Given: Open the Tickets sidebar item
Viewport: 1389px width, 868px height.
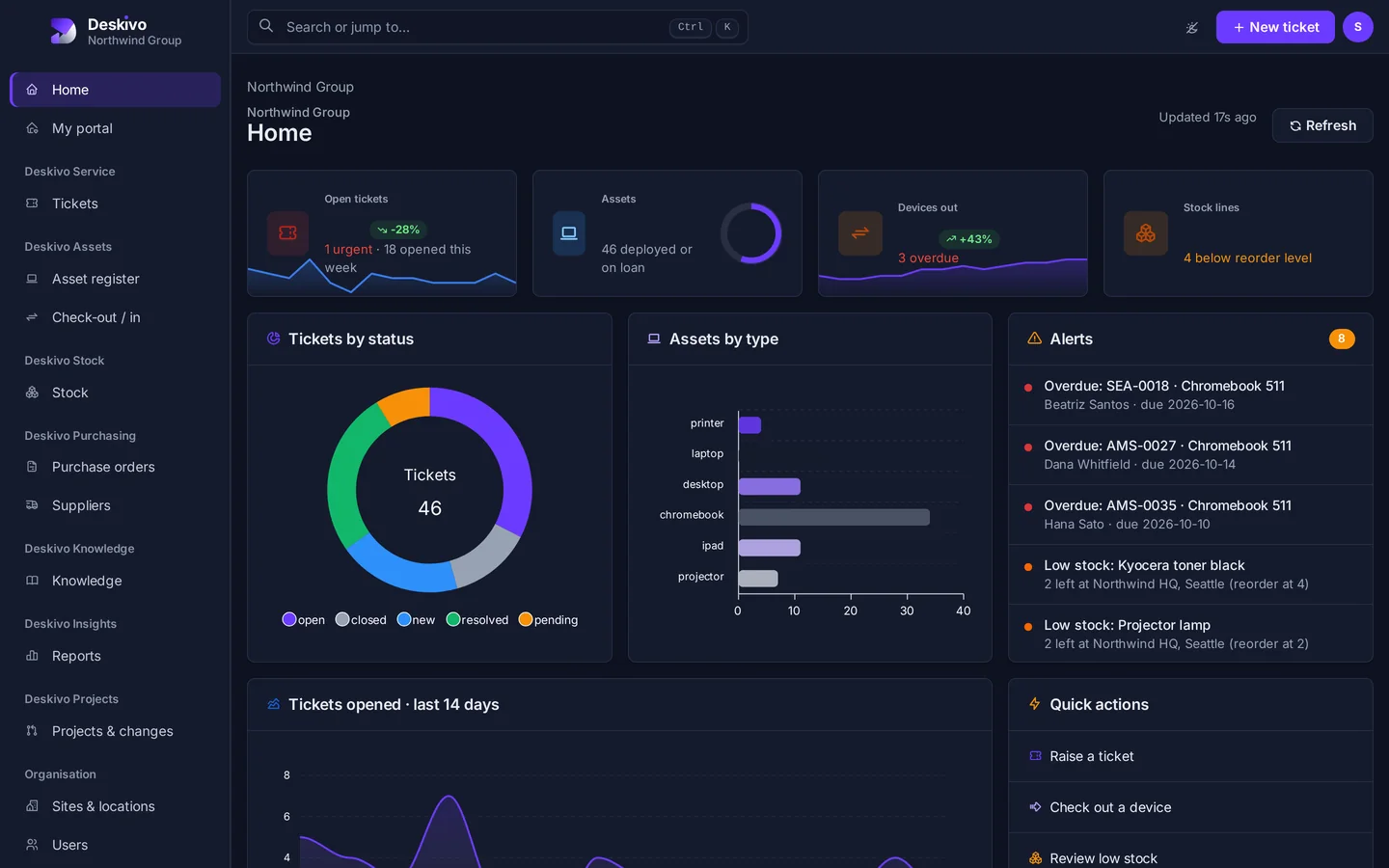Looking at the screenshot, I should coord(115,203).
